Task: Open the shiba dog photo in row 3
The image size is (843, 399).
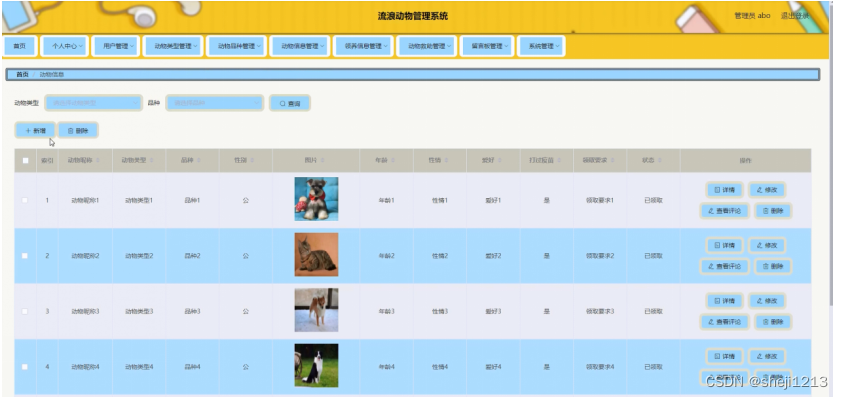Action: point(316,310)
